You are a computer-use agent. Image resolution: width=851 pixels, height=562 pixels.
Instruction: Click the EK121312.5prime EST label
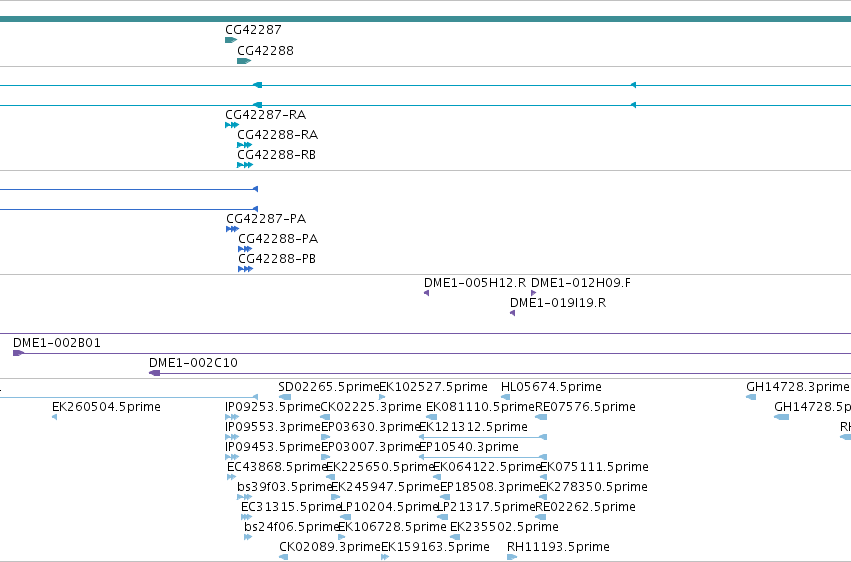point(473,427)
